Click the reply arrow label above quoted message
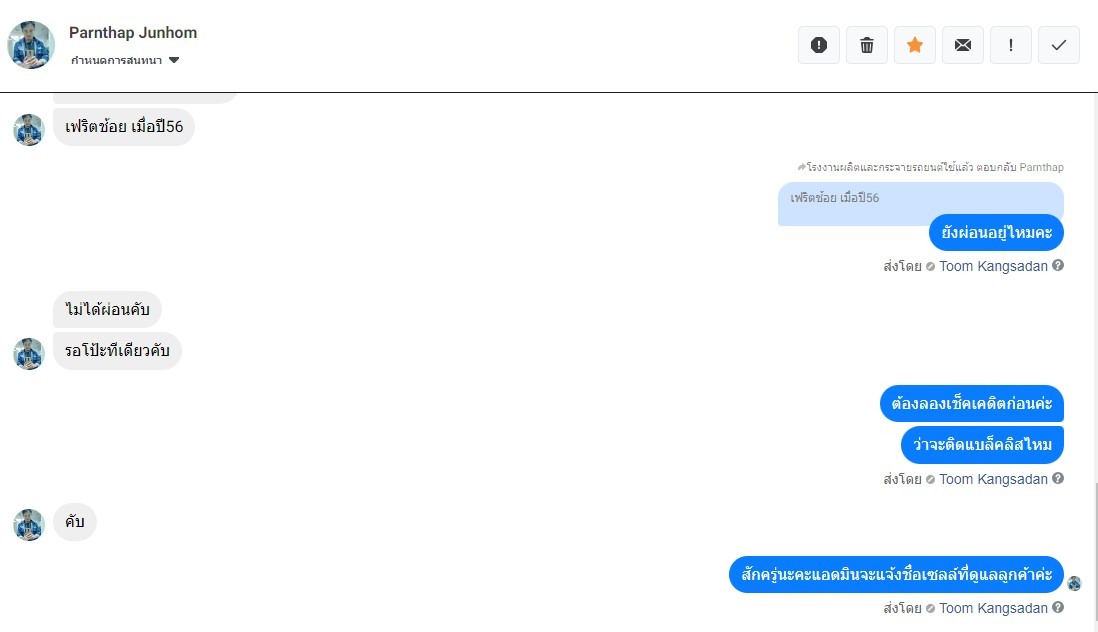 931,167
